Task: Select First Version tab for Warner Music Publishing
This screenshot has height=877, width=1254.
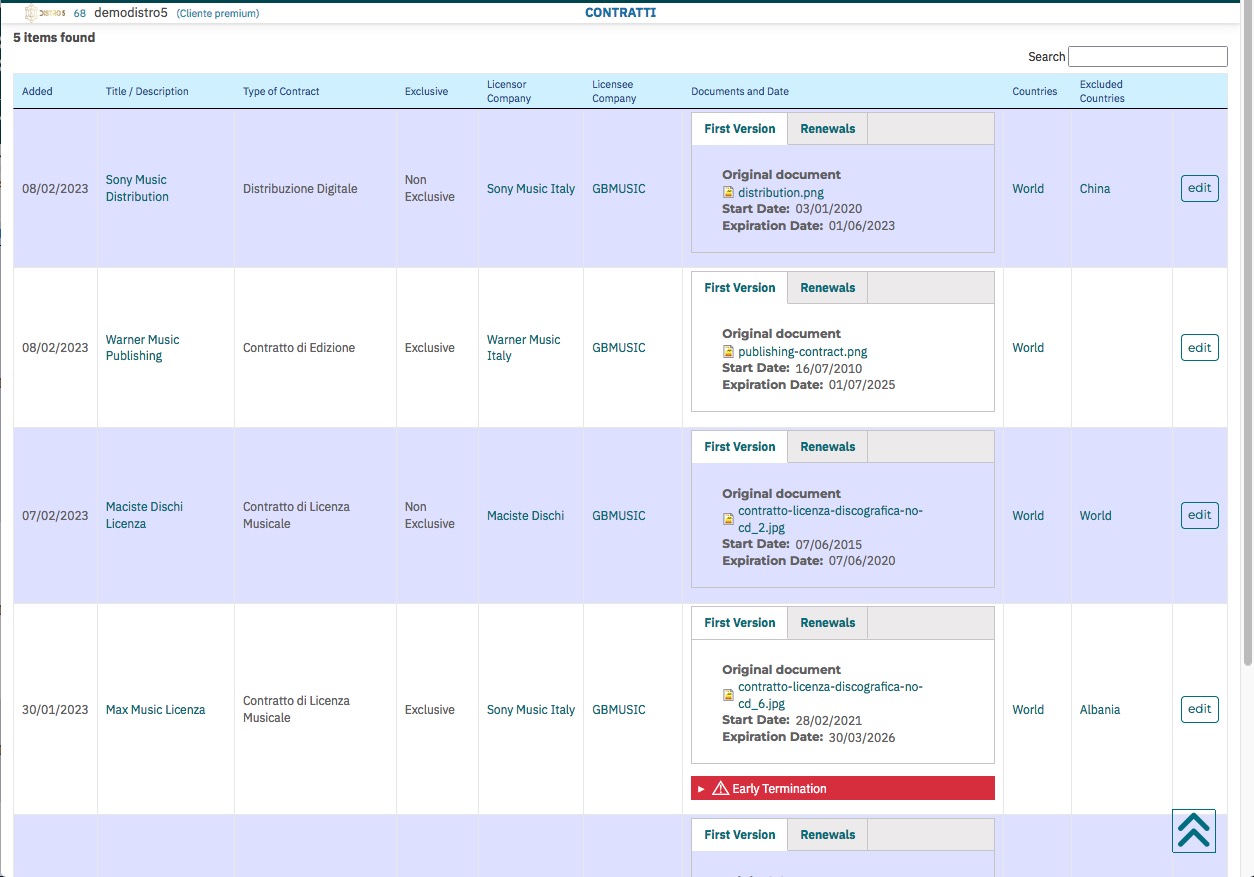Action: [740, 288]
